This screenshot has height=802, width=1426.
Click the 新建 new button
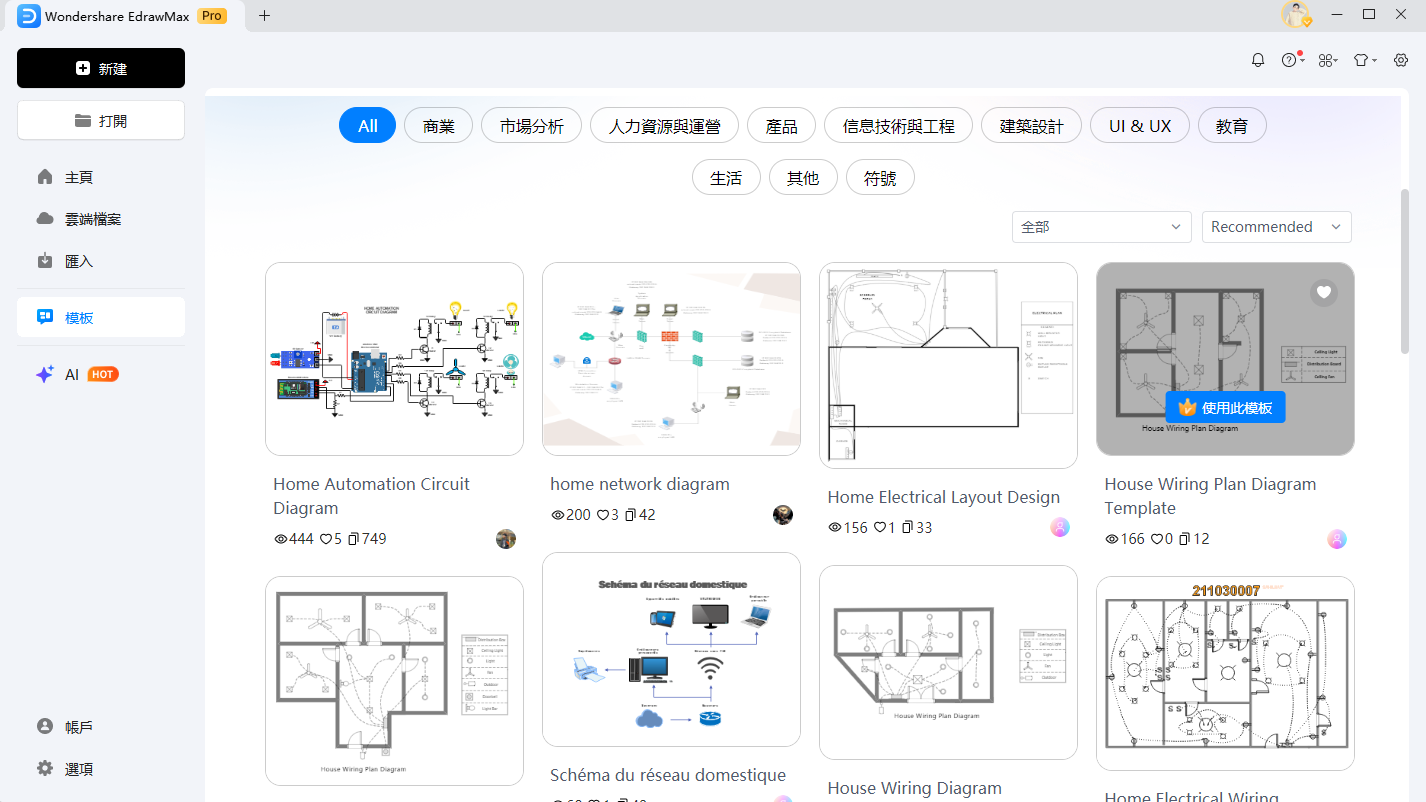pos(101,68)
